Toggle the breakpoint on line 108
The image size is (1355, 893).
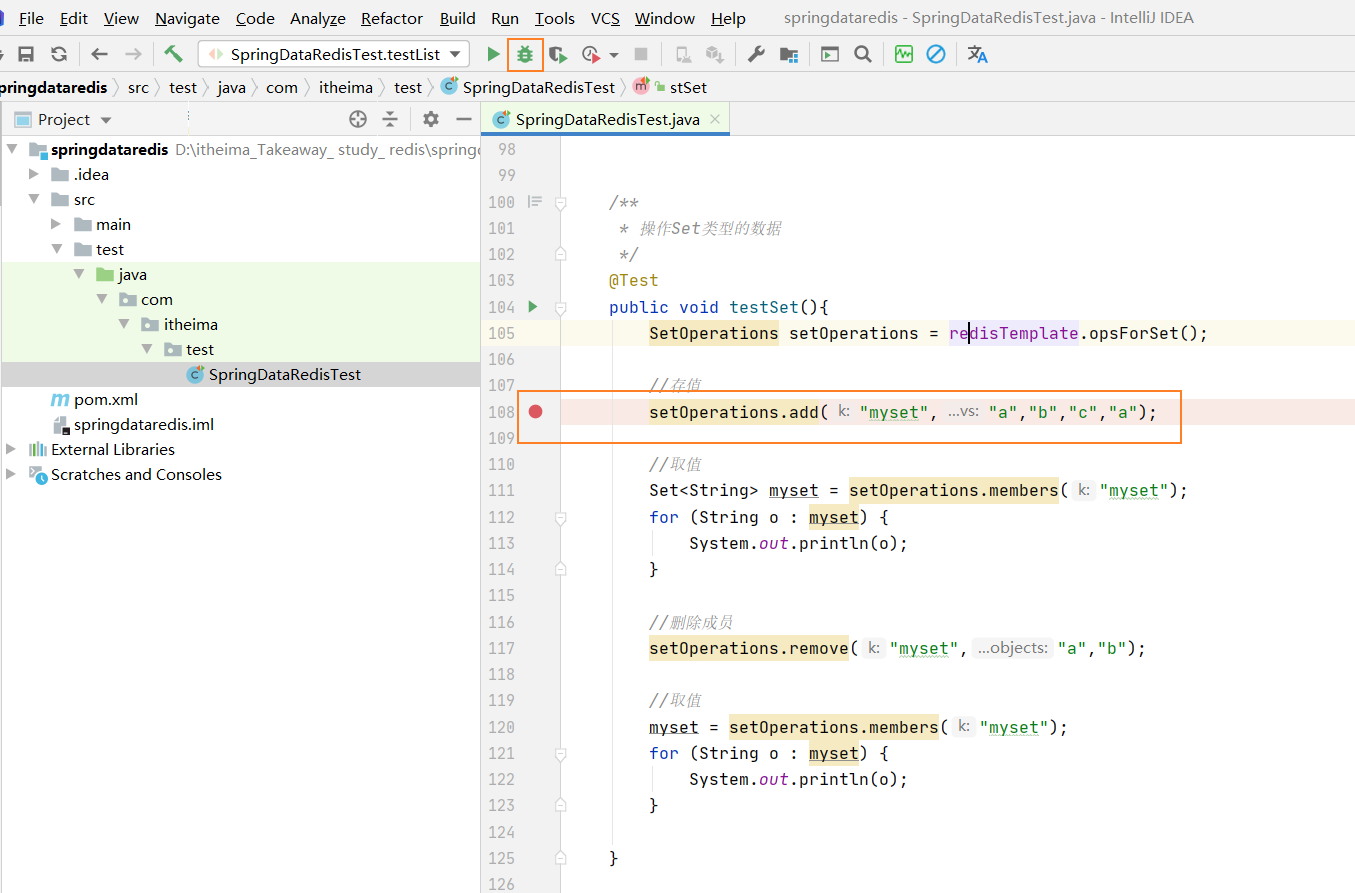coord(536,411)
